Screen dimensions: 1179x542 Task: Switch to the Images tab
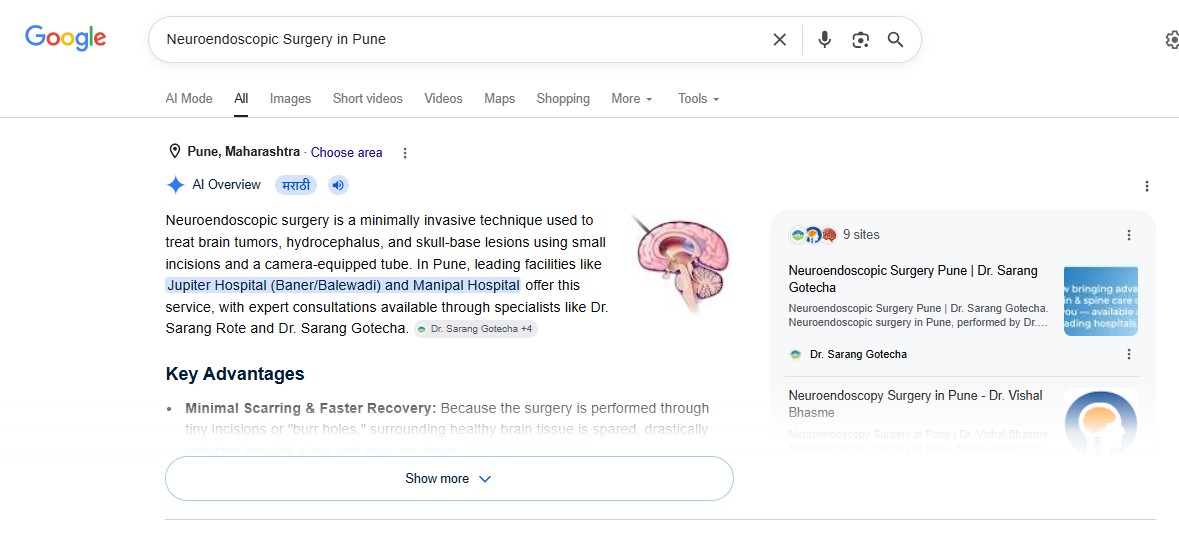290,98
